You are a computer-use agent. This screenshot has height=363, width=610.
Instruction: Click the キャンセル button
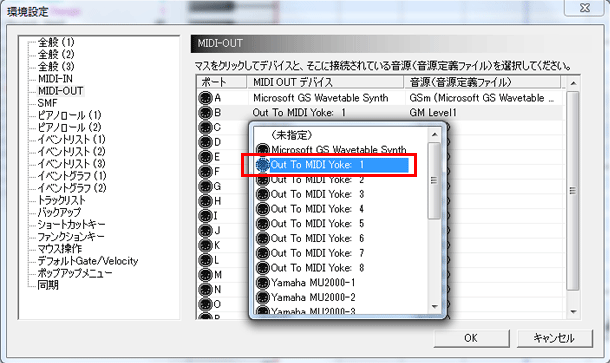click(x=554, y=338)
